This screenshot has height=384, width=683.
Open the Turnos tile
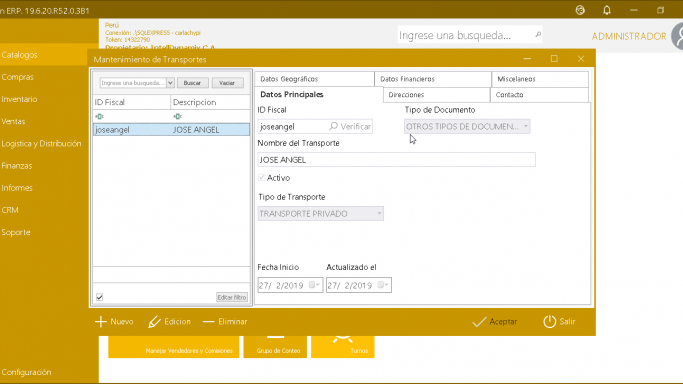(343, 347)
